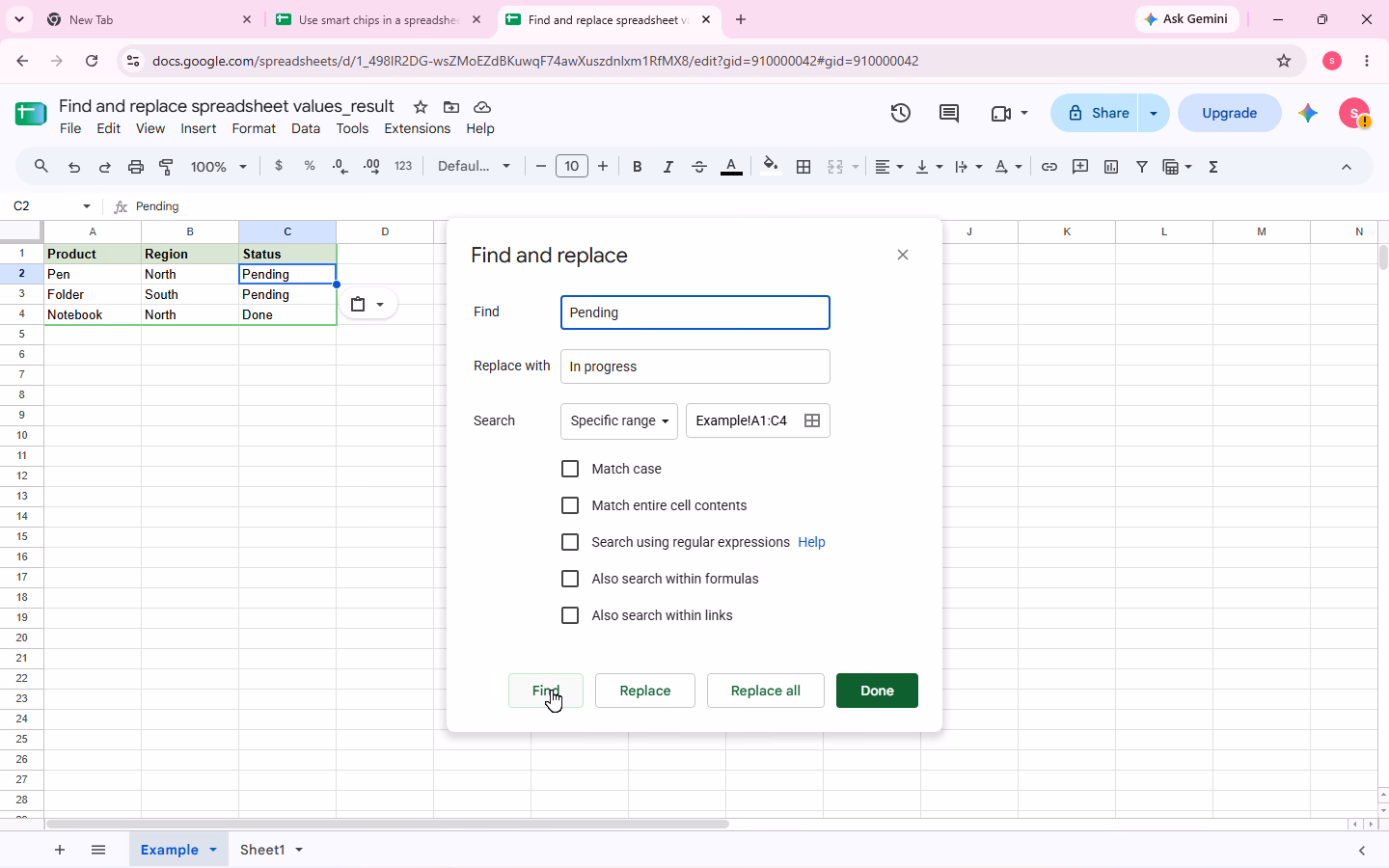Screen dimensions: 1389x868
Task: Click the Replace all button
Action: 766,691
